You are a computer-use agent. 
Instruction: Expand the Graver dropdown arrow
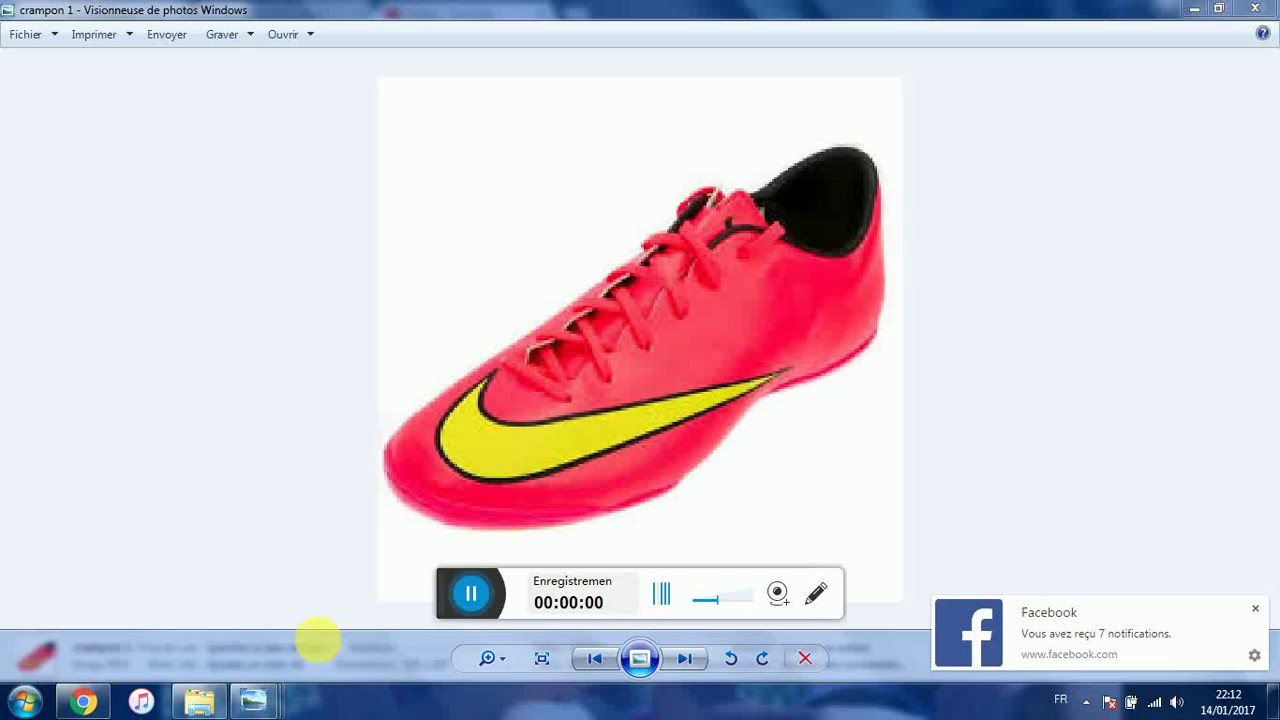click(x=250, y=34)
